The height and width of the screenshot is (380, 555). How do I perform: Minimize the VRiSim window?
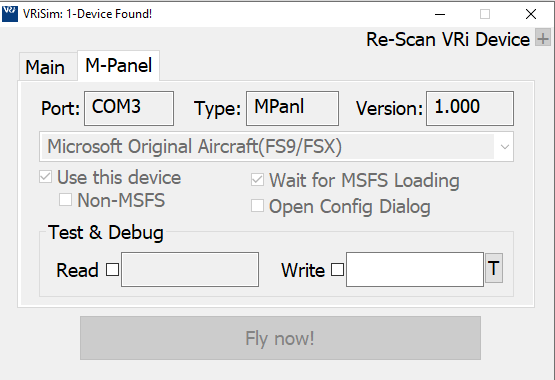coord(440,15)
